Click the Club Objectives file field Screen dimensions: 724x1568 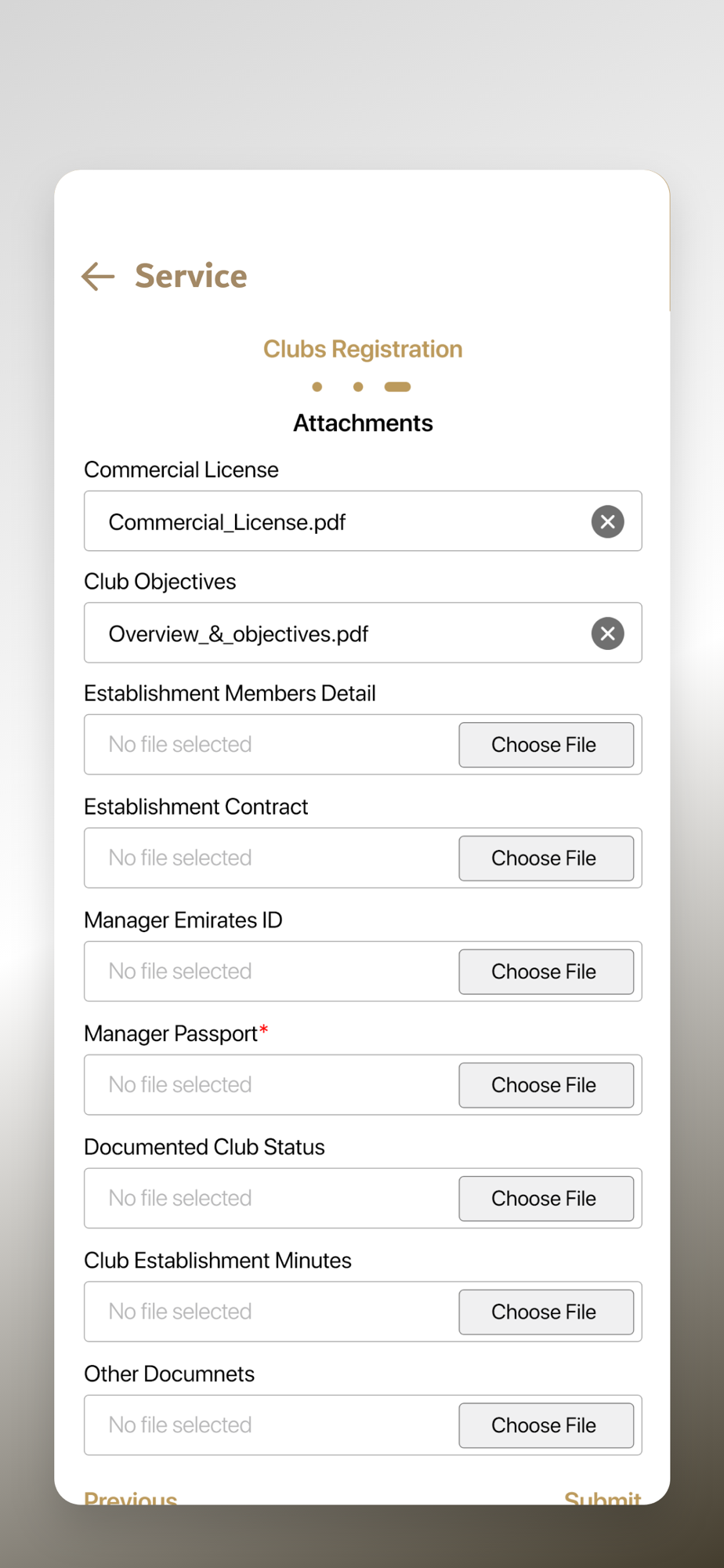pyautogui.click(x=363, y=633)
